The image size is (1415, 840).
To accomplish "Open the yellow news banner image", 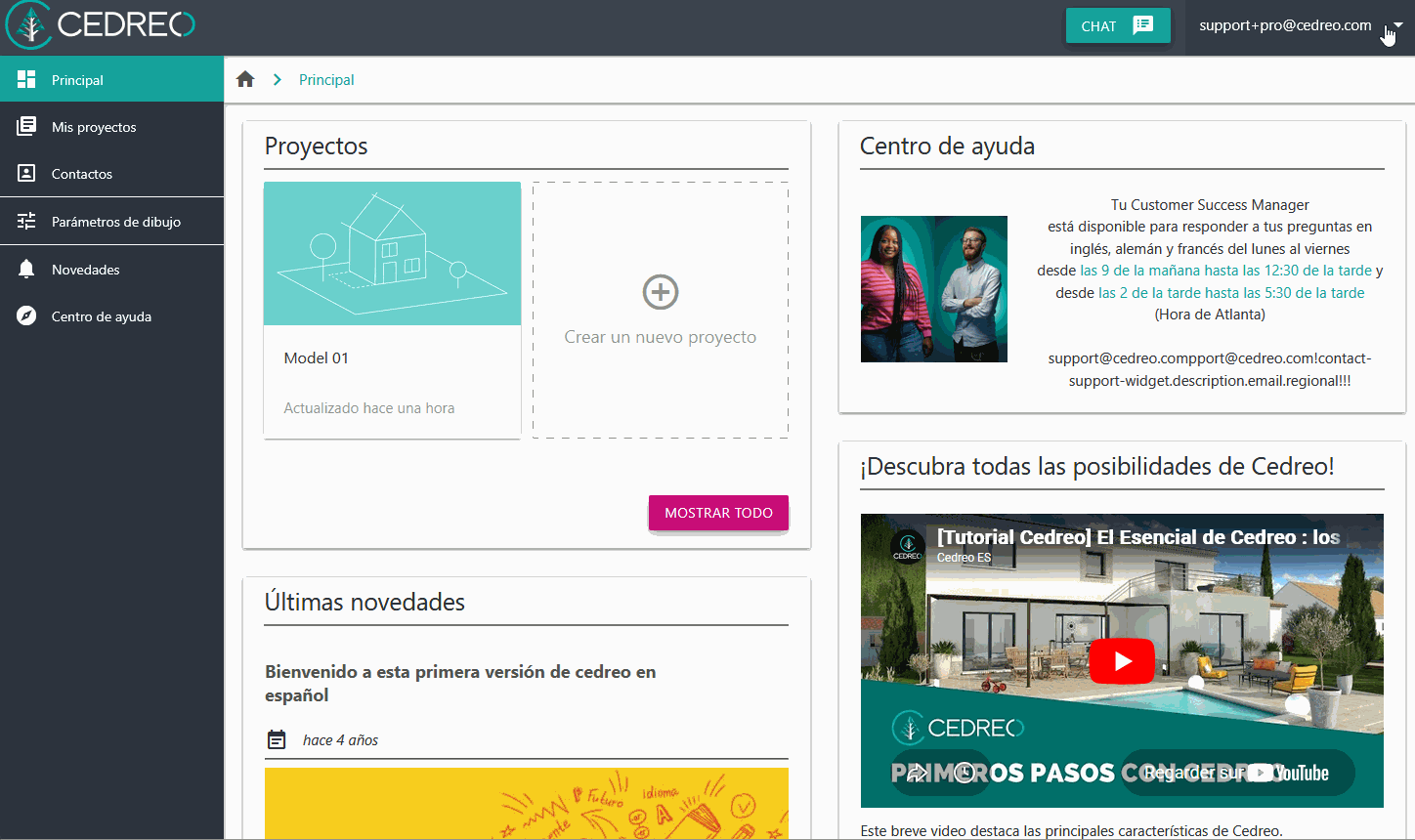I will (x=527, y=803).
